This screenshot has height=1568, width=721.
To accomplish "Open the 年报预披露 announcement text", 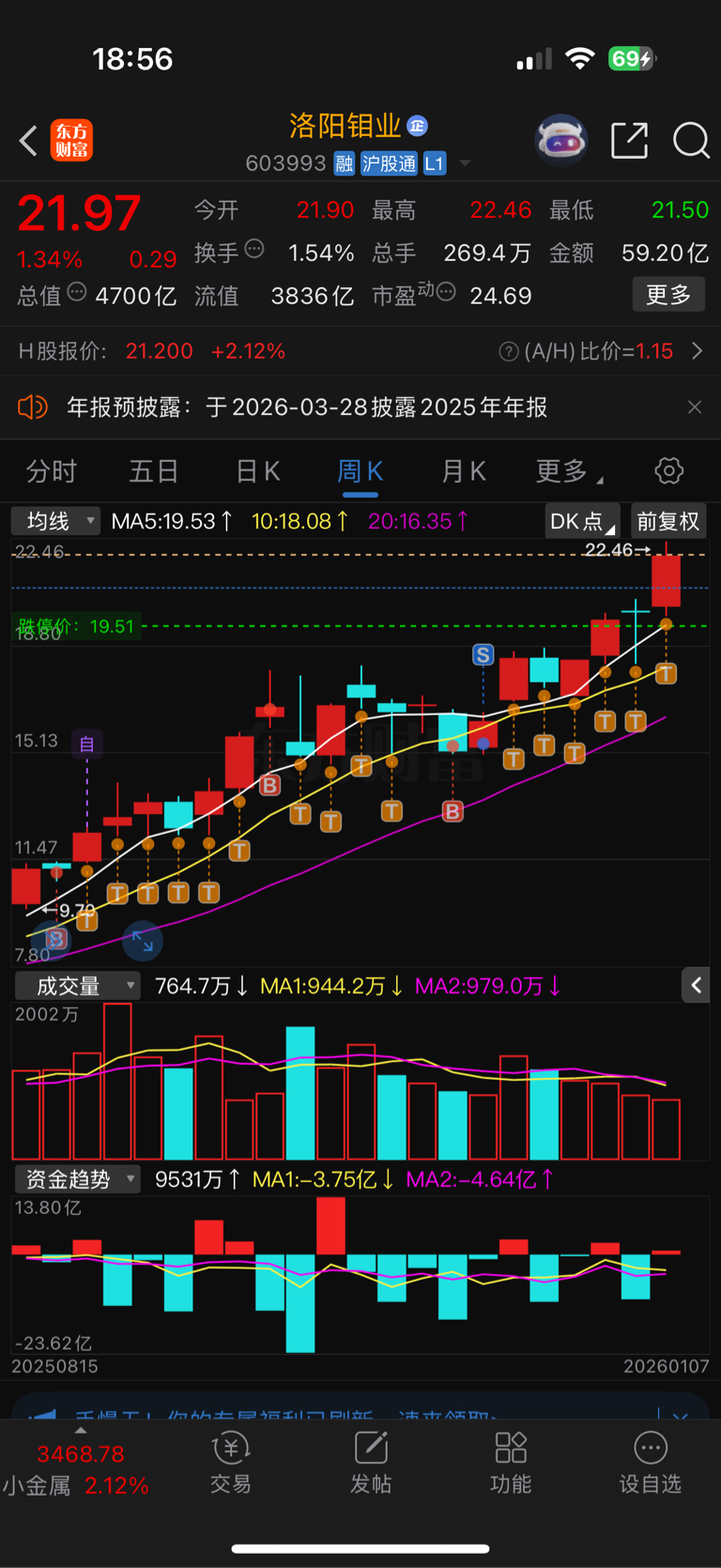I will pos(307,407).
